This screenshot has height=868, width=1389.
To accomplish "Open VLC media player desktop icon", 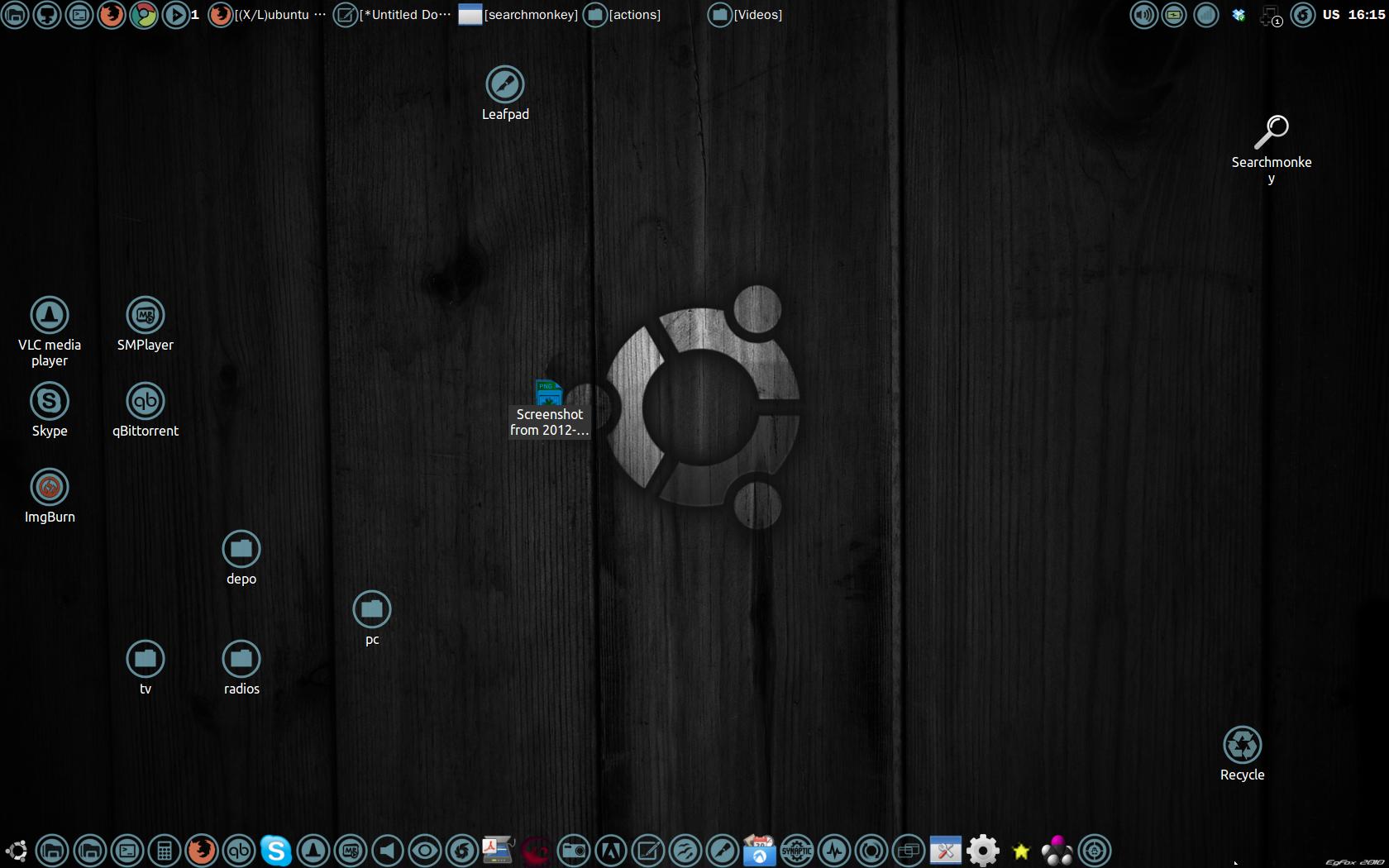I will point(50,315).
